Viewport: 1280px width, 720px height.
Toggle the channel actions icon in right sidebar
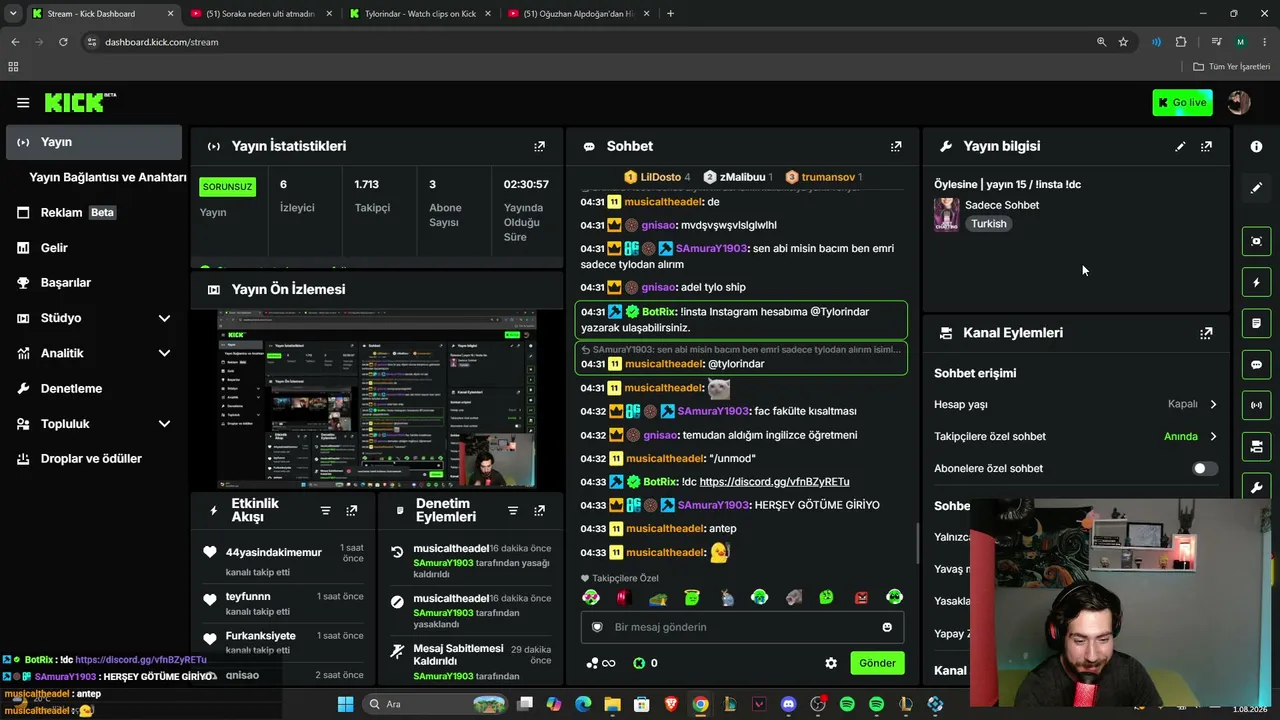pyautogui.click(x=1257, y=446)
